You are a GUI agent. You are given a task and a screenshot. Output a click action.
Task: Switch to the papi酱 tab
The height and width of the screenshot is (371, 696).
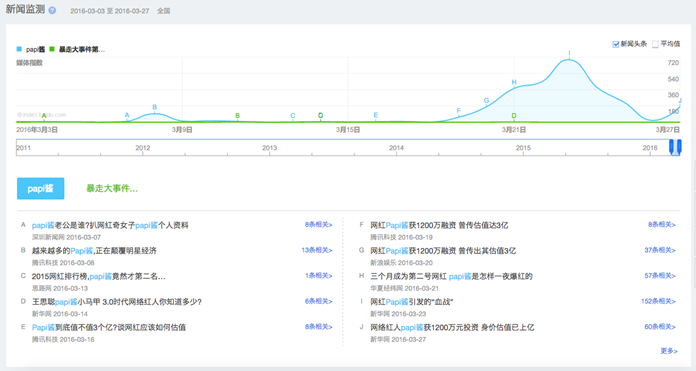pos(40,189)
